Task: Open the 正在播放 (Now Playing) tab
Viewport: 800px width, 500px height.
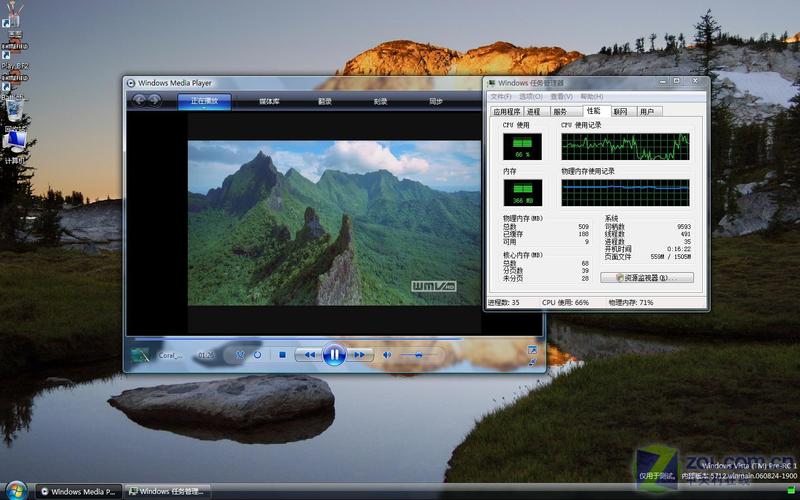Action: tap(205, 101)
